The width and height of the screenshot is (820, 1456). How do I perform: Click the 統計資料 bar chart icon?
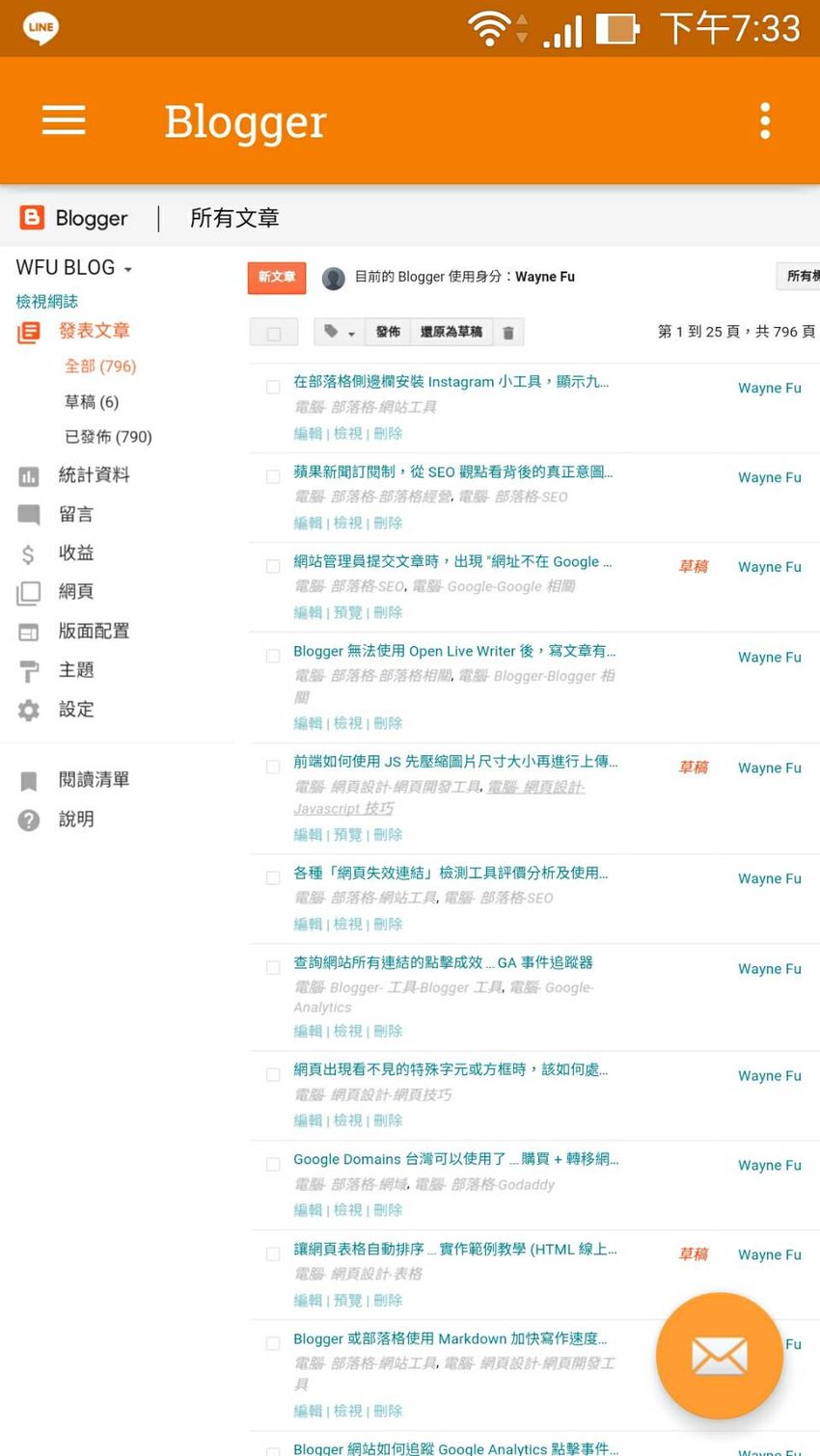point(29,475)
